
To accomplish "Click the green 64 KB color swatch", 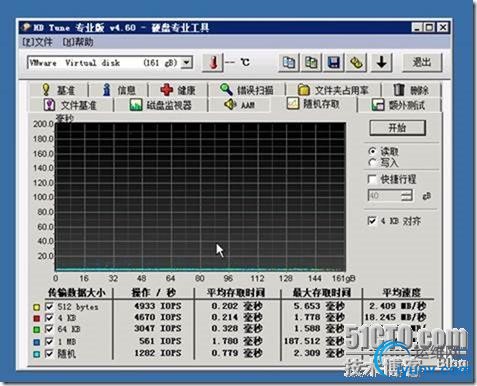I will tap(36, 330).
